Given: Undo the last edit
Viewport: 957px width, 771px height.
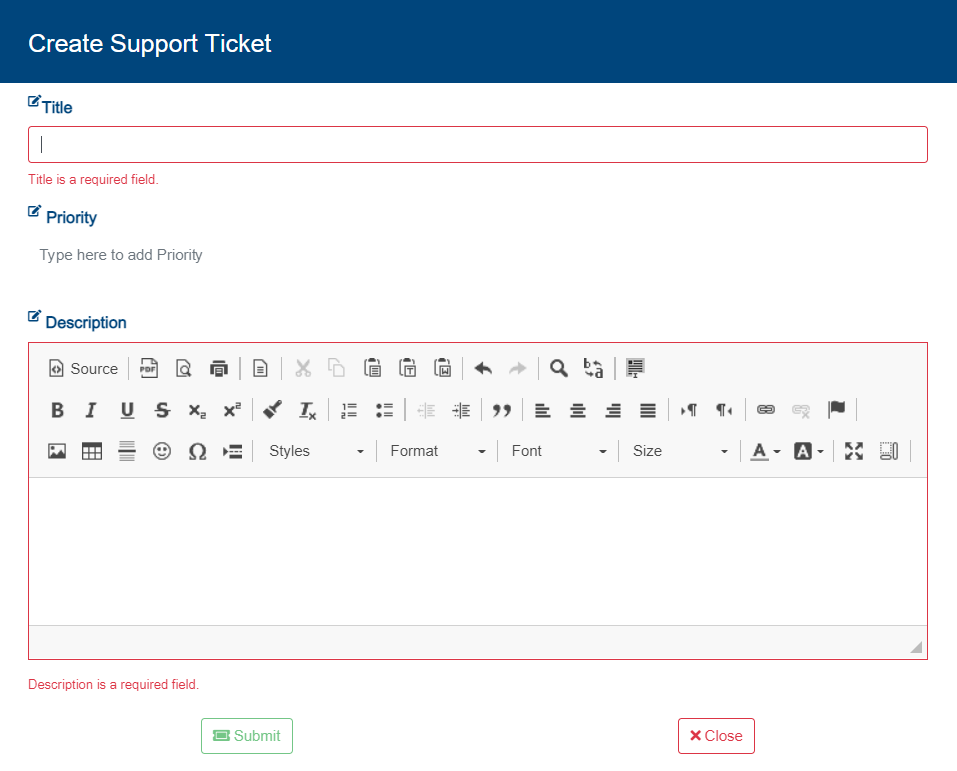Looking at the screenshot, I should 483,369.
